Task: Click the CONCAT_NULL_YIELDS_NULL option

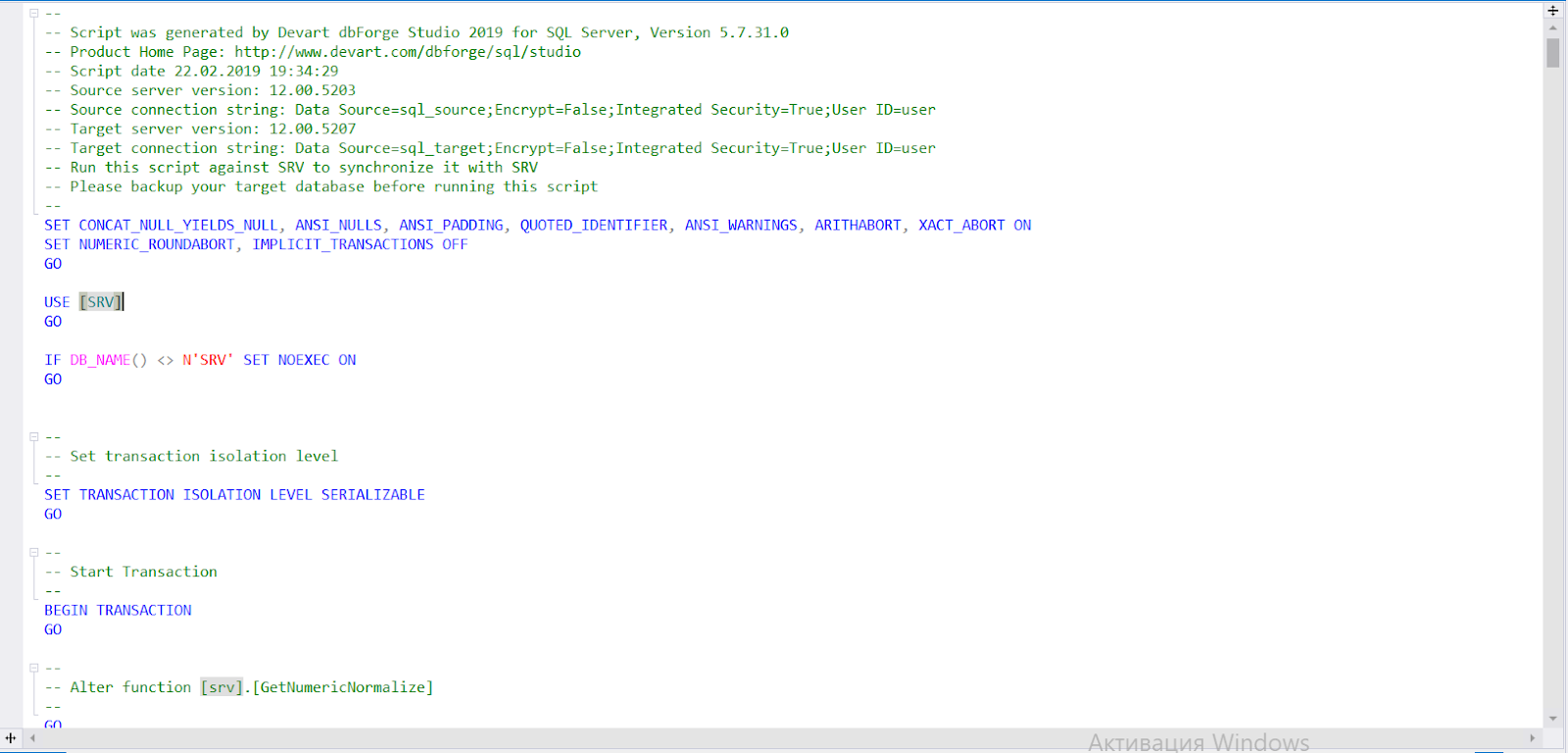Action: pos(178,226)
